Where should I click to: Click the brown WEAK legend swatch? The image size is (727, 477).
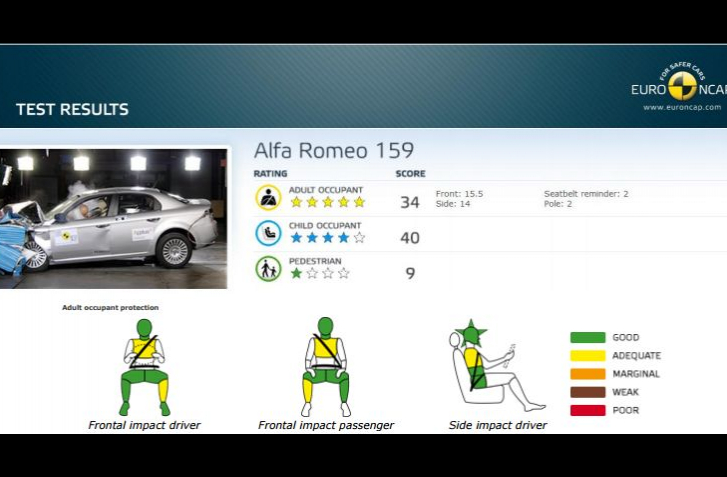(587, 392)
